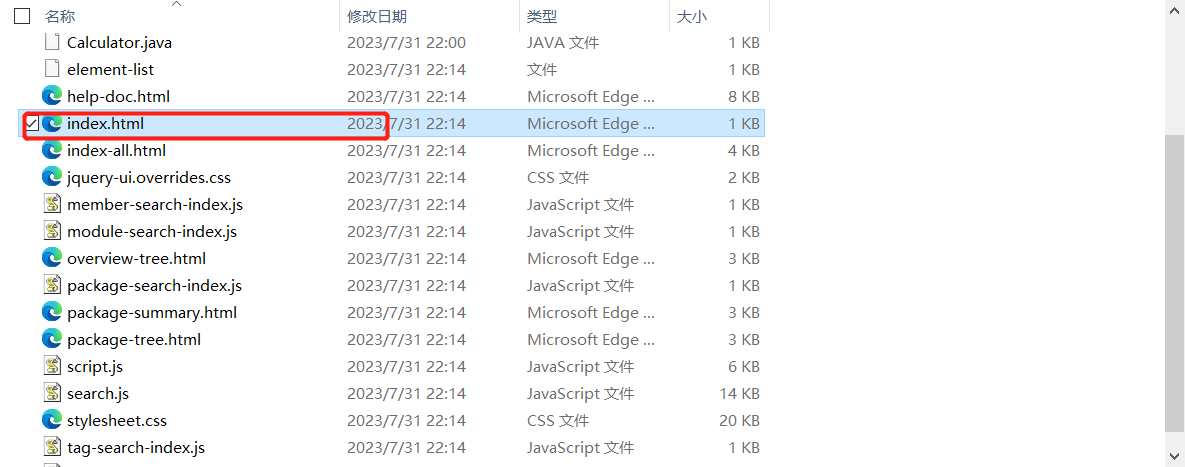Click the element-list blank file icon
Viewport: 1185px width, 467px height.
[51, 69]
